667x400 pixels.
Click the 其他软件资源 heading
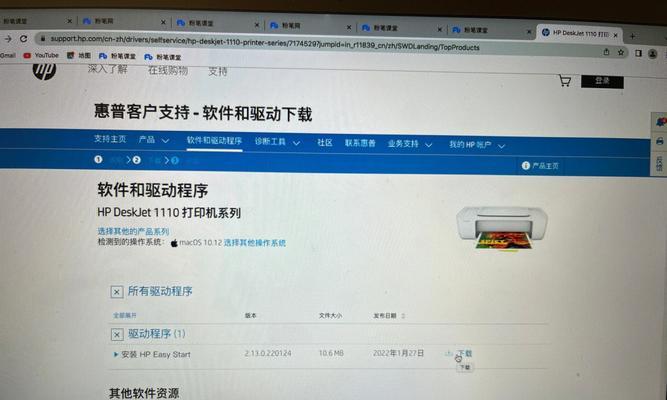(144, 393)
